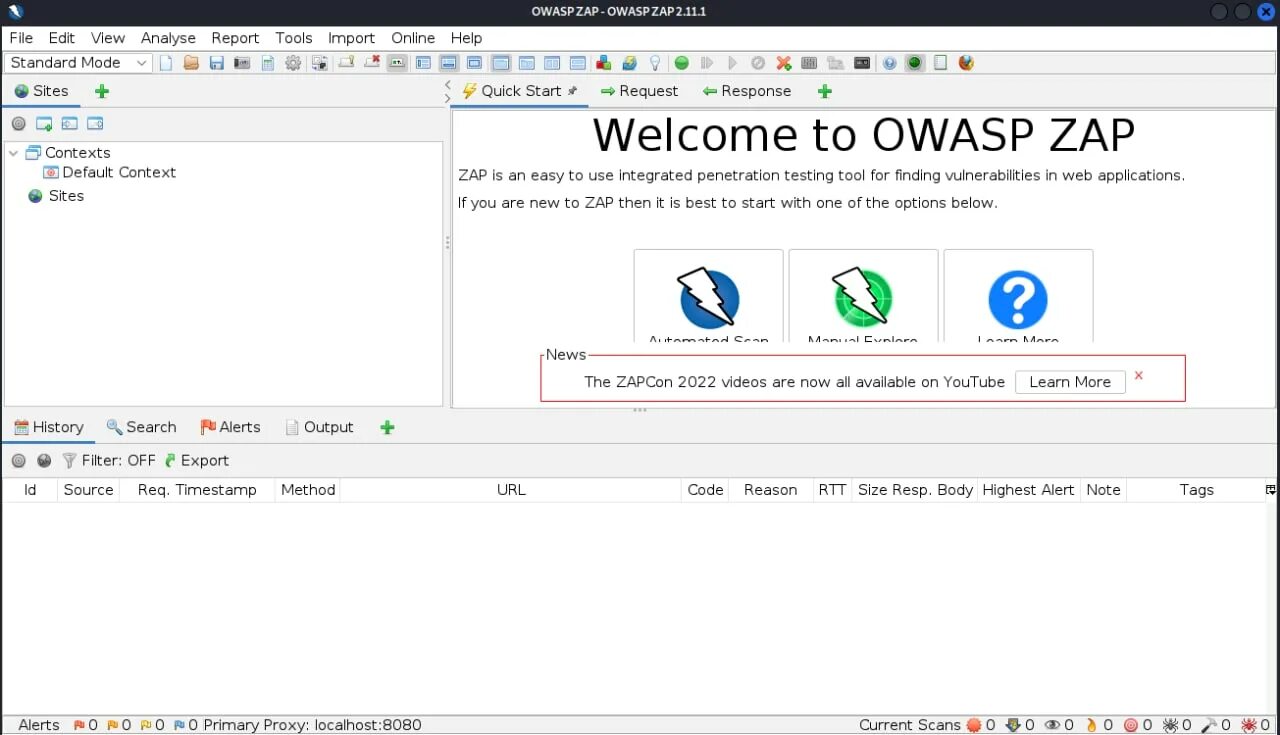The height and width of the screenshot is (735, 1280).
Task: Dismiss the News banner with red X
Action: click(x=1138, y=376)
